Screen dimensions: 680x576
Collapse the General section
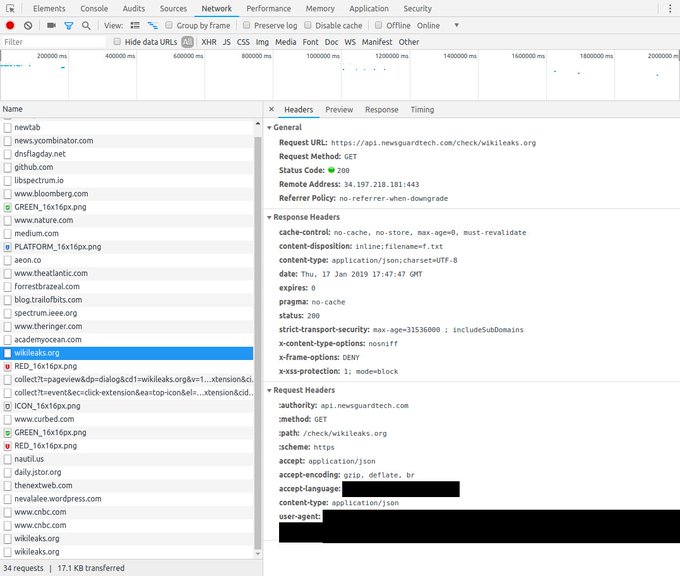(x=269, y=128)
